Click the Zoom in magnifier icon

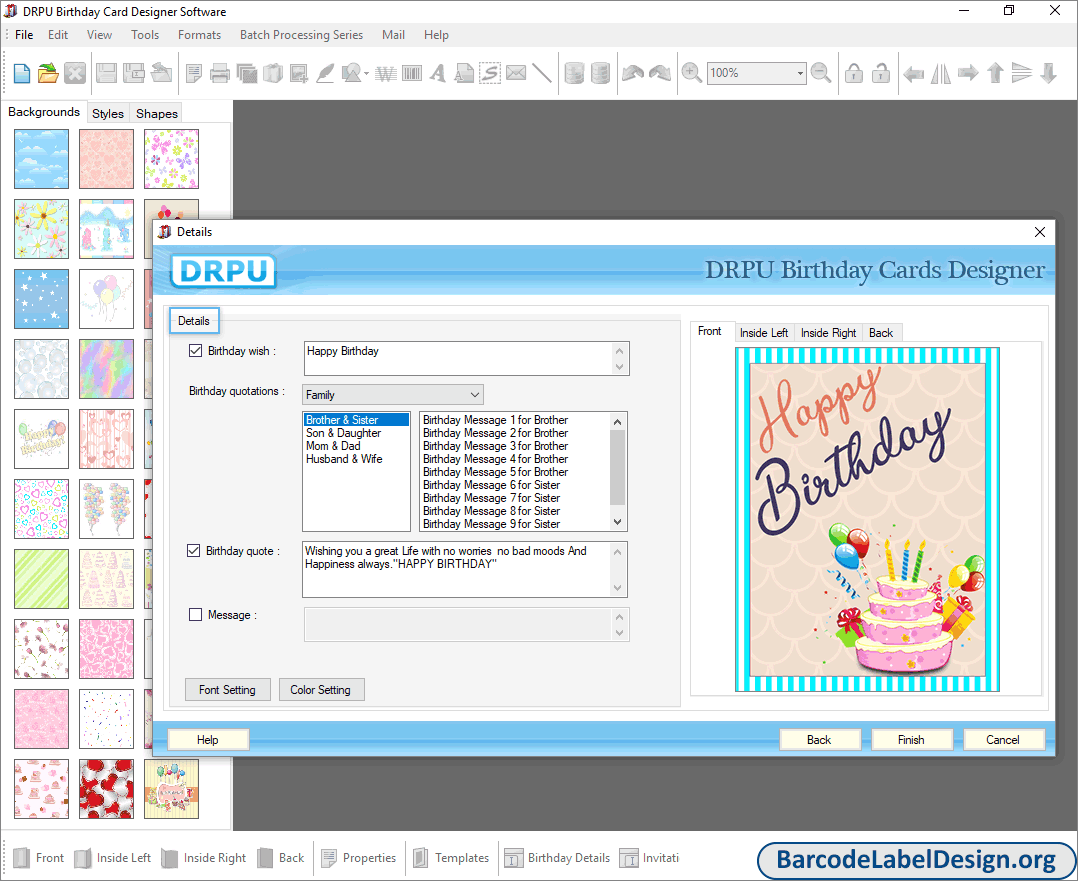(x=691, y=73)
